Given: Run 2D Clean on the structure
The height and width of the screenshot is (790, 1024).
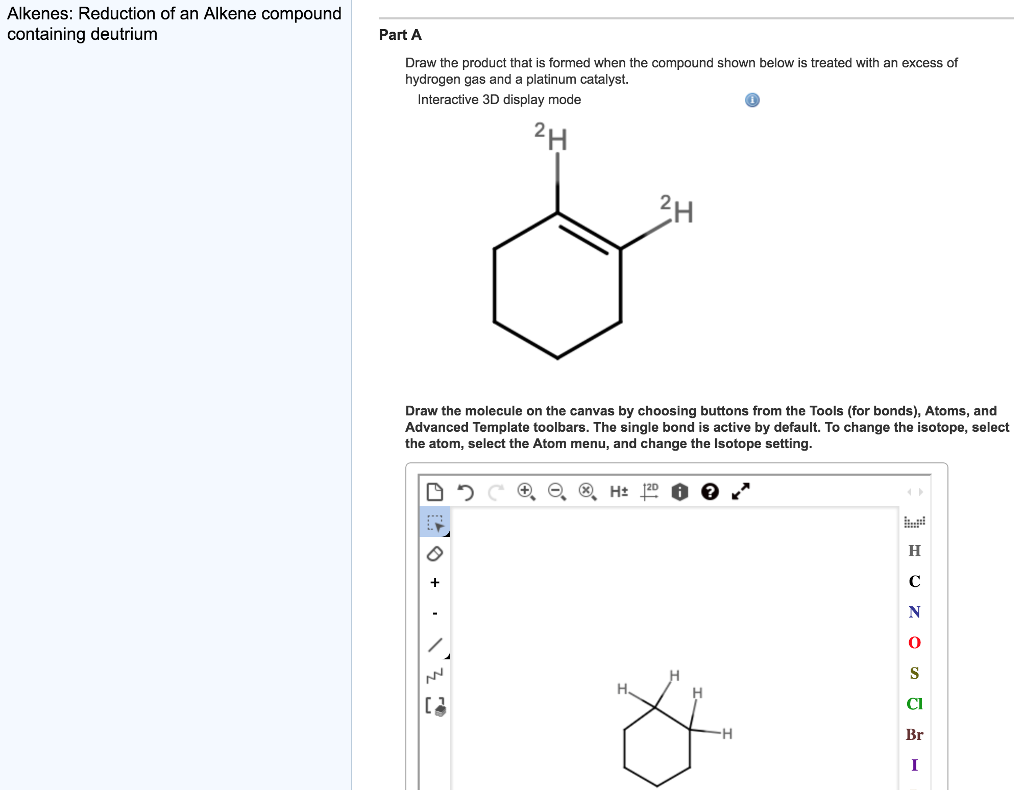Looking at the screenshot, I should pos(647,491).
